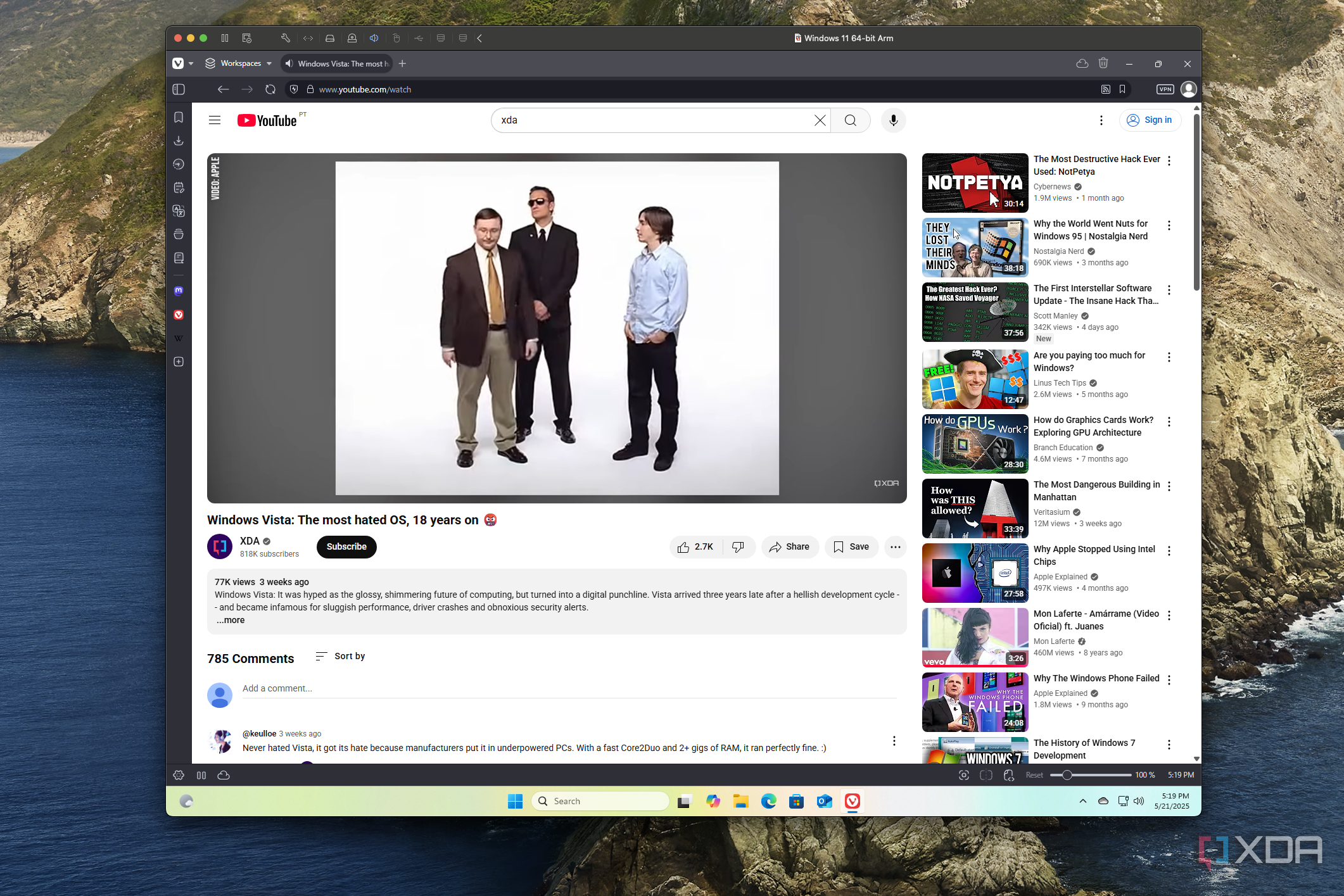The height and width of the screenshot is (896, 1344).
Task: Open the downloads panel icon
Action: point(179,141)
